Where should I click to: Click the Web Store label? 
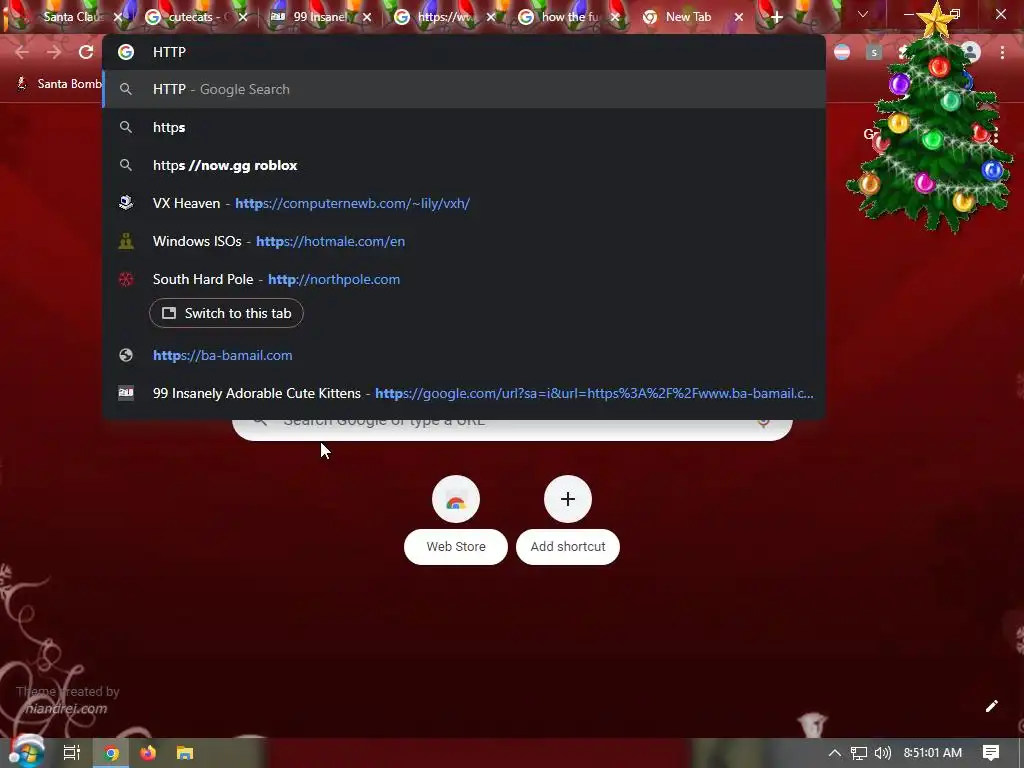coord(456,547)
